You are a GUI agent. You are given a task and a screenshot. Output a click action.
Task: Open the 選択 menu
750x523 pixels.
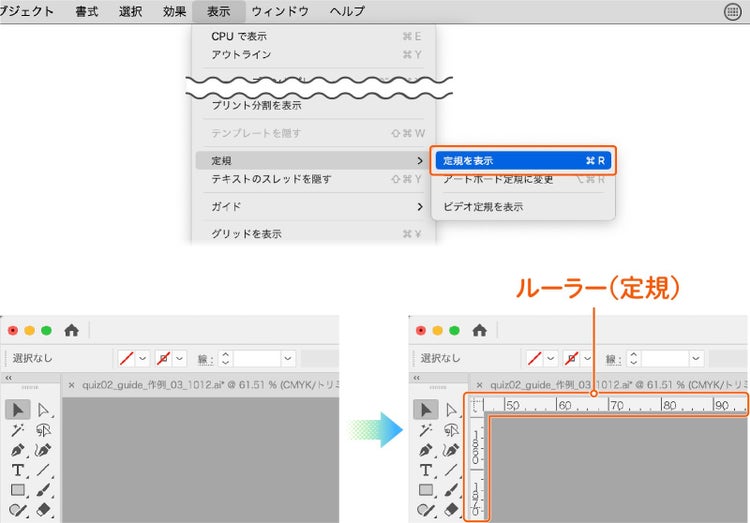click(x=131, y=11)
